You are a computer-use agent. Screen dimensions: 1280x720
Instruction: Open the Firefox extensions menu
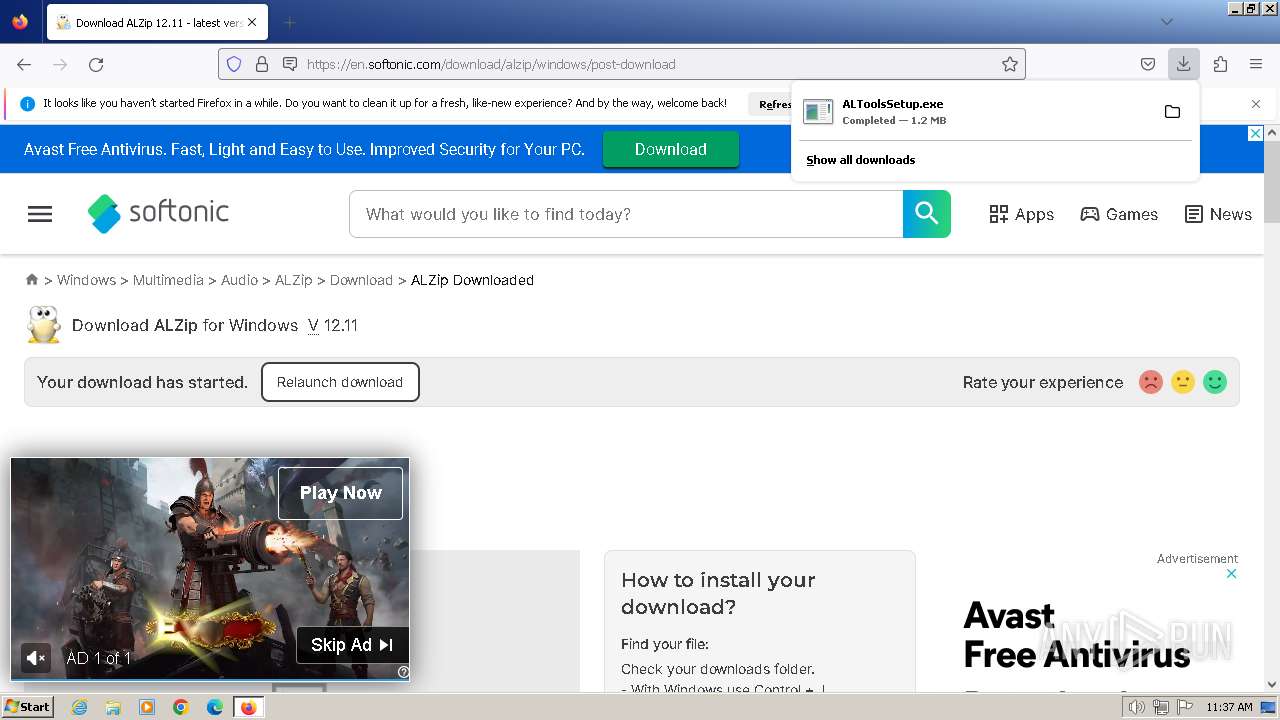pyautogui.click(x=1220, y=64)
